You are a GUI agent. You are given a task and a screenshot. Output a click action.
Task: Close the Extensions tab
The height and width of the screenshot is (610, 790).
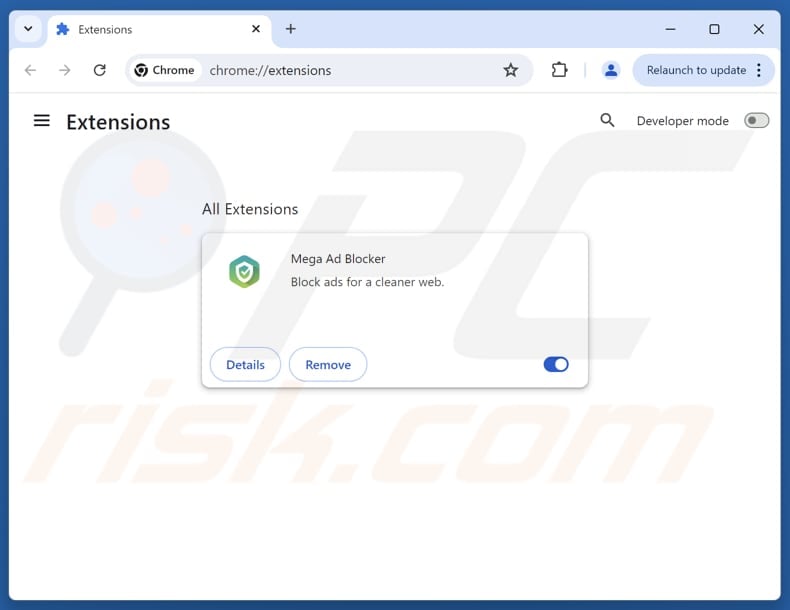click(x=256, y=29)
